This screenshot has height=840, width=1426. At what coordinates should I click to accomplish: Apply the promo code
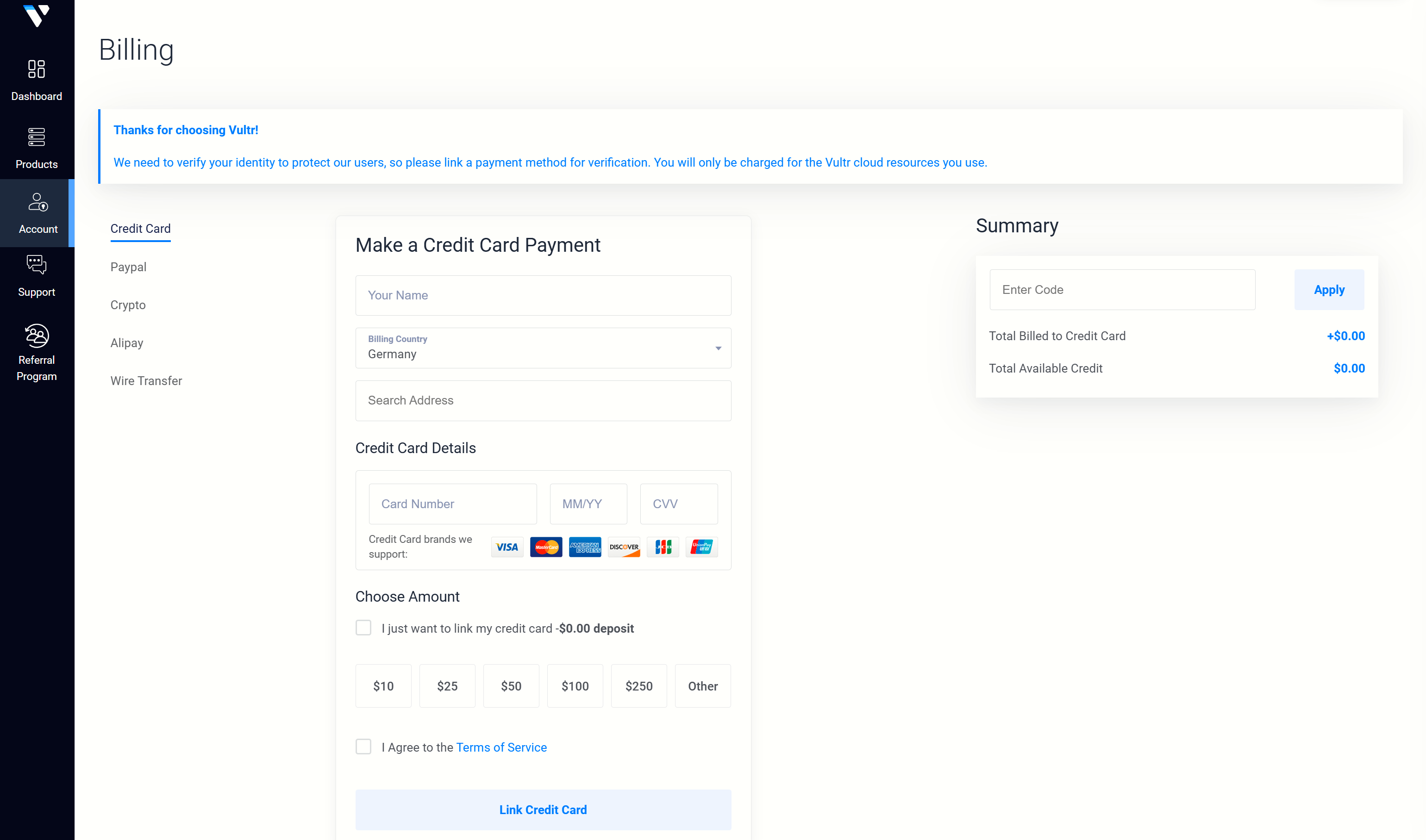click(1329, 290)
